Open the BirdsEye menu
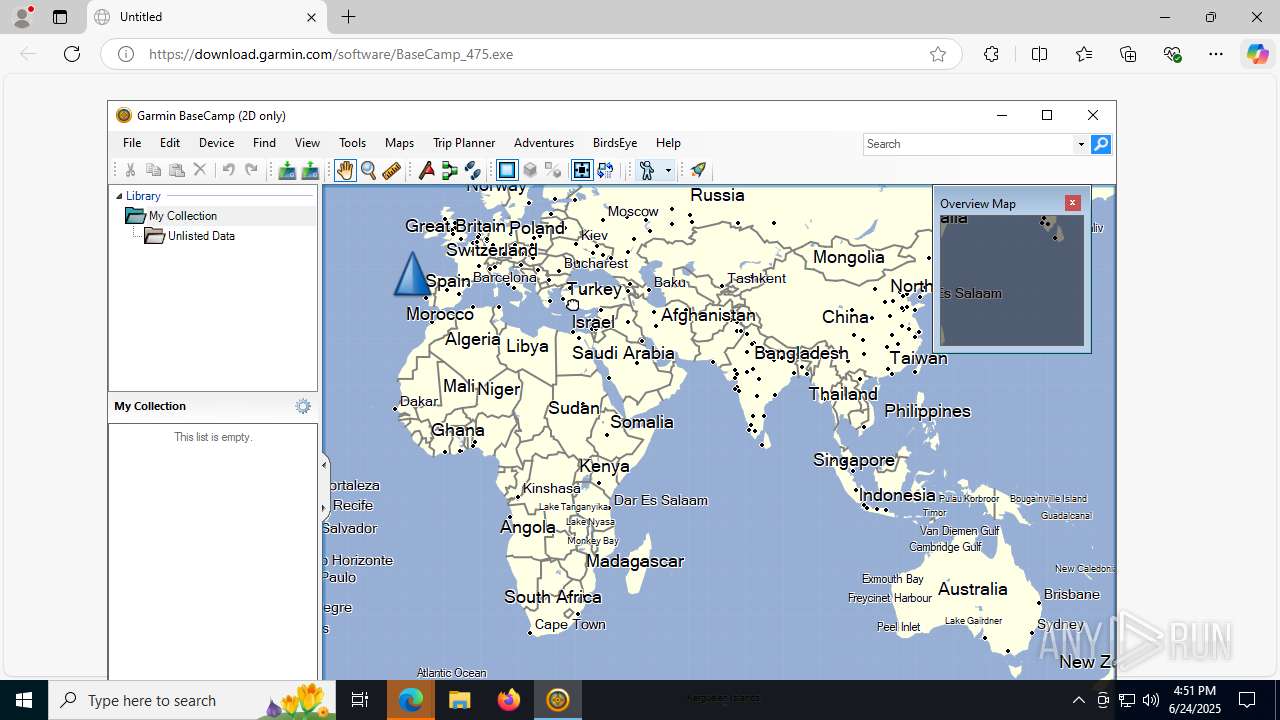The height and width of the screenshot is (720, 1280). (615, 143)
